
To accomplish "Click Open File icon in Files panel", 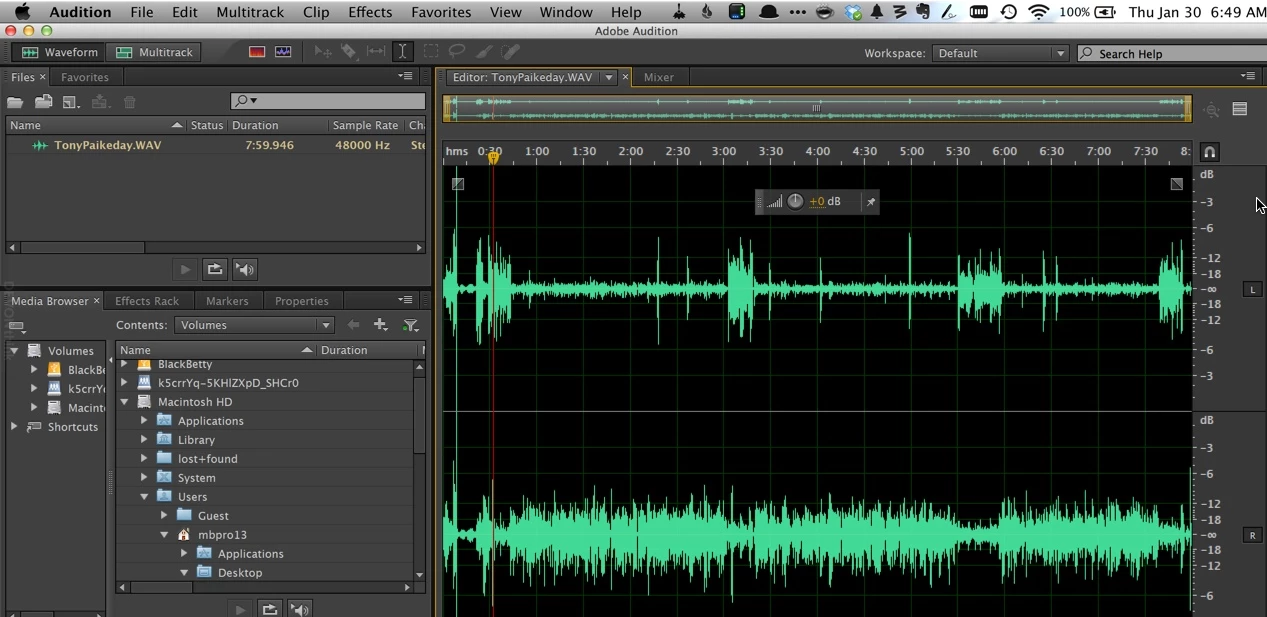I will pyautogui.click(x=15, y=102).
